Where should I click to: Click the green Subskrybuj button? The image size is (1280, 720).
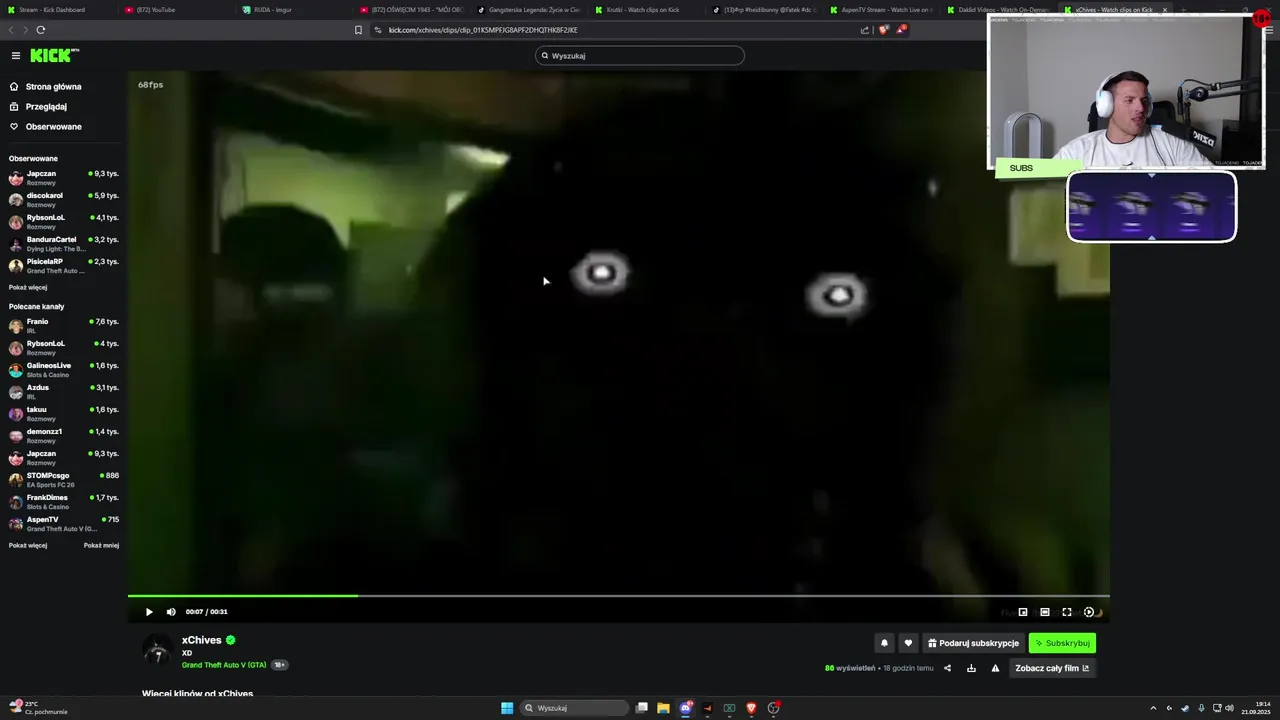click(x=1062, y=643)
